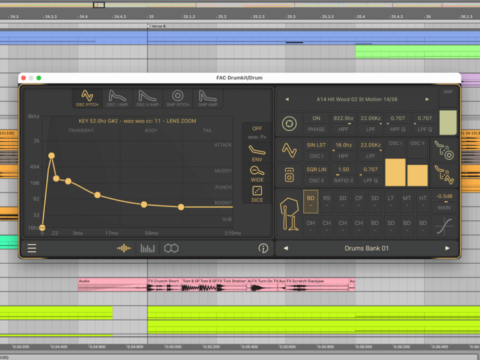Open the step bars view icon
Image resolution: width=480 pixels, height=360 pixels.
147,248
